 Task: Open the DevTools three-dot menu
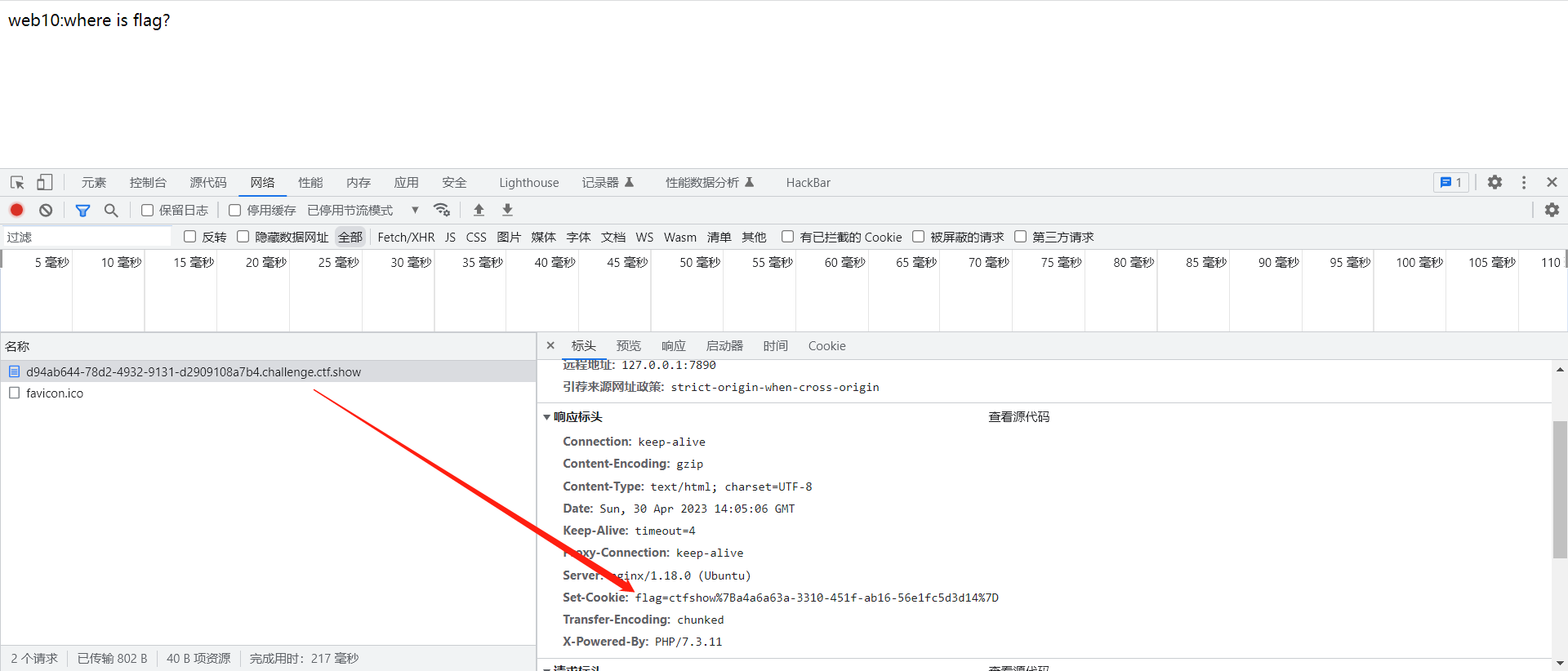tap(1524, 183)
